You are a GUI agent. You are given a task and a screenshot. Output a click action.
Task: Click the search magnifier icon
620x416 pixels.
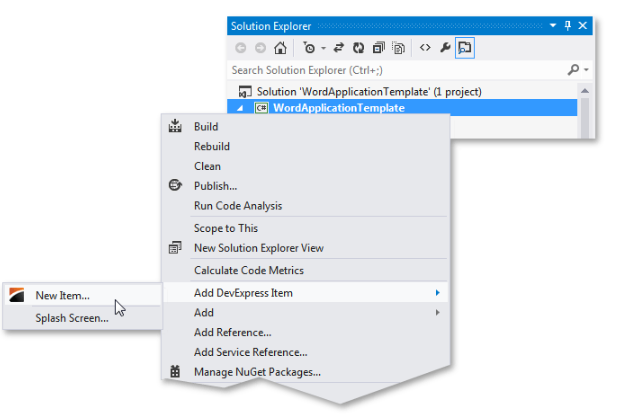click(x=573, y=70)
